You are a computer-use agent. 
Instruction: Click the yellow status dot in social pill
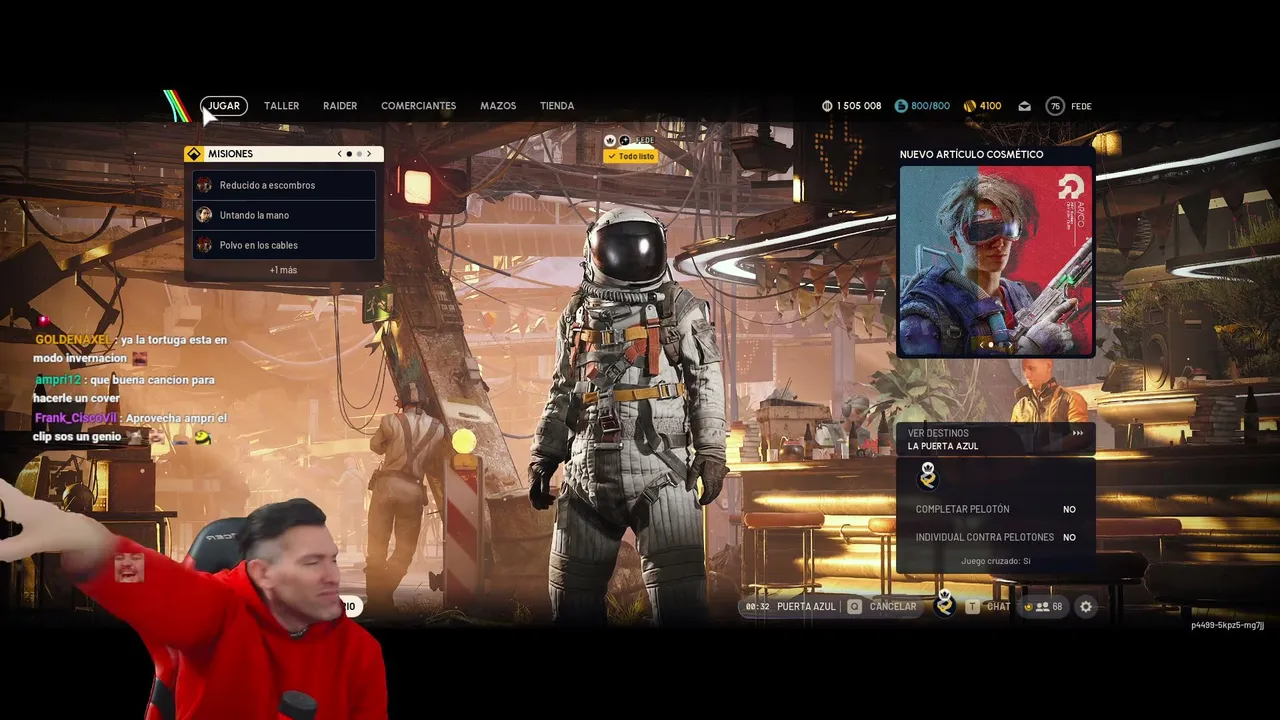pos(1028,607)
